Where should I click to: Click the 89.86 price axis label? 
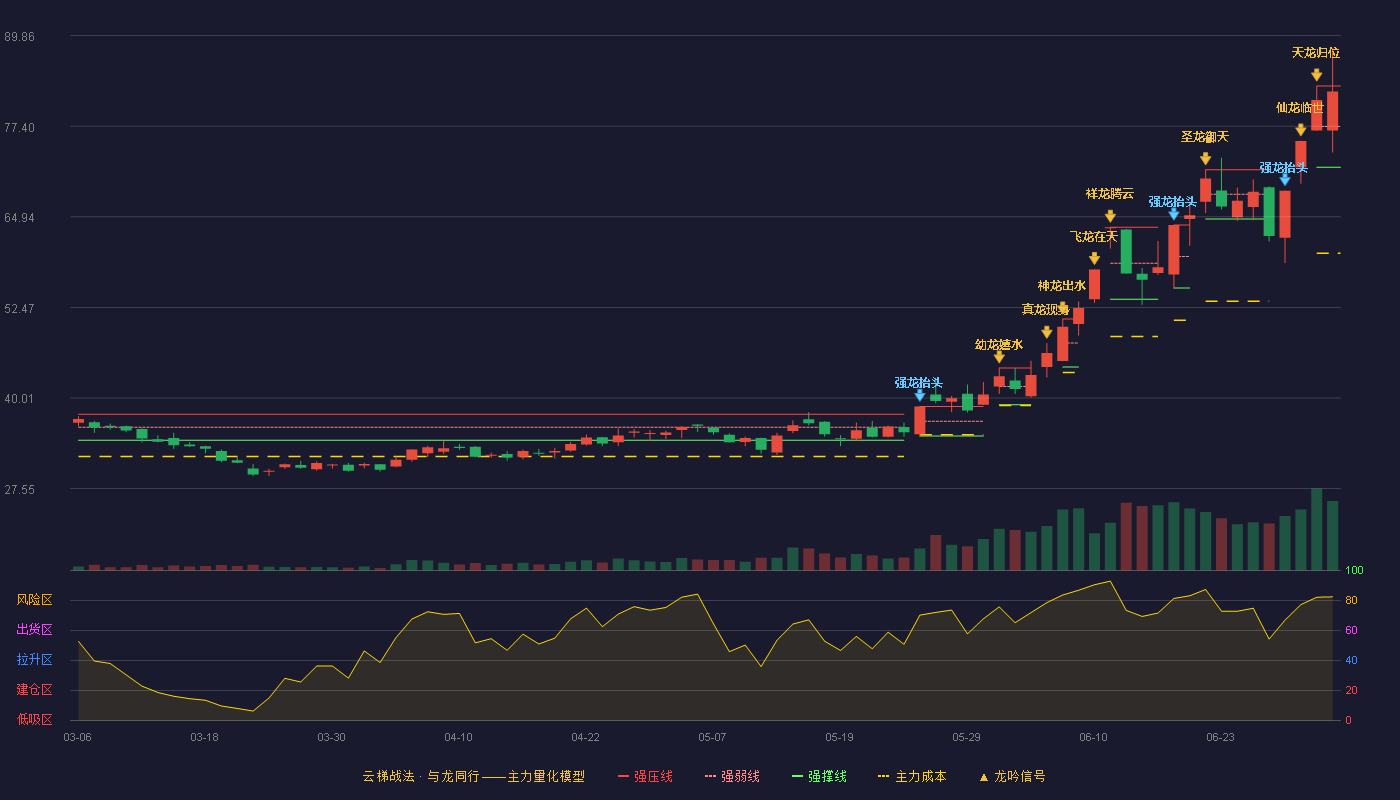pyautogui.click(x=19, y=36)
